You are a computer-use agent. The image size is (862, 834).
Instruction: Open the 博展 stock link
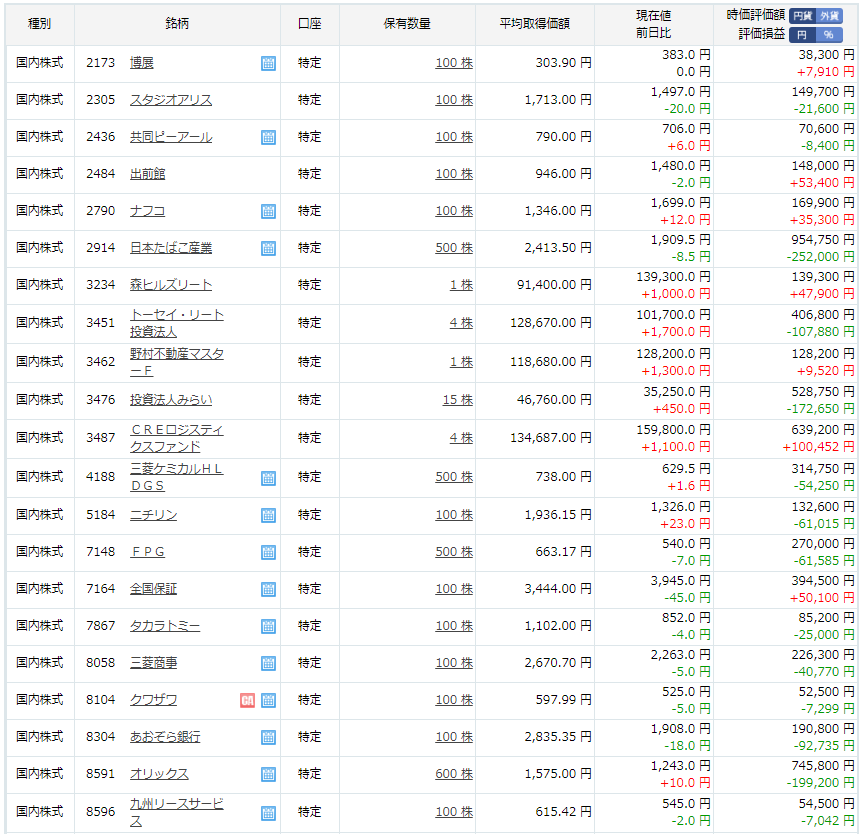(x=141, y=63)
